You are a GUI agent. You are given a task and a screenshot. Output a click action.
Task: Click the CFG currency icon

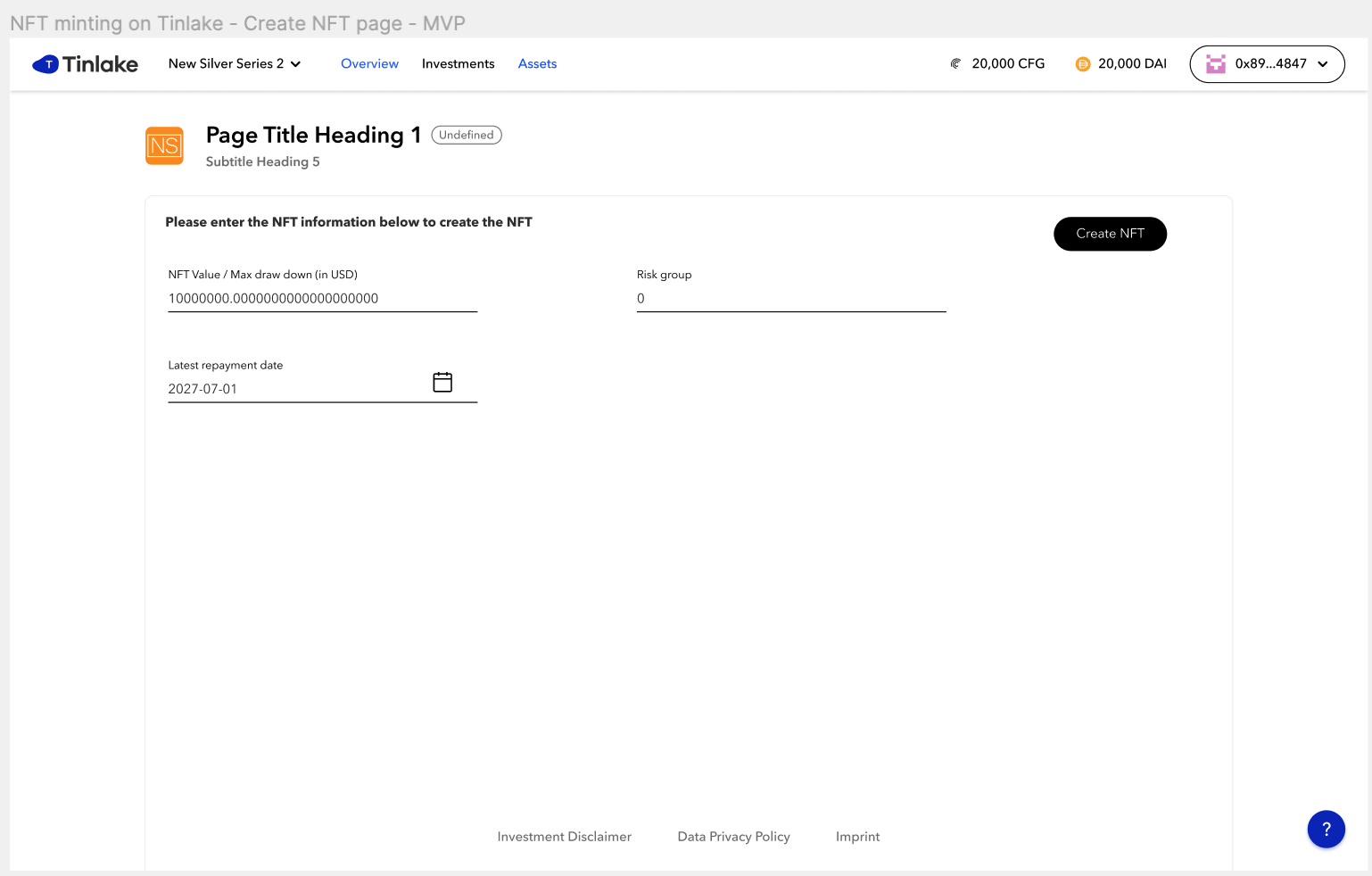(955, 63)
